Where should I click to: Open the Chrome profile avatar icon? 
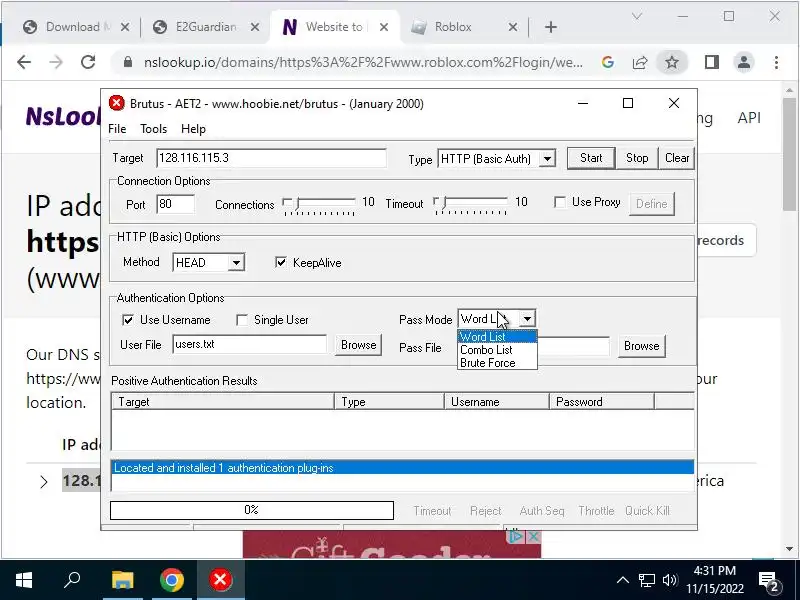[744, 62]
